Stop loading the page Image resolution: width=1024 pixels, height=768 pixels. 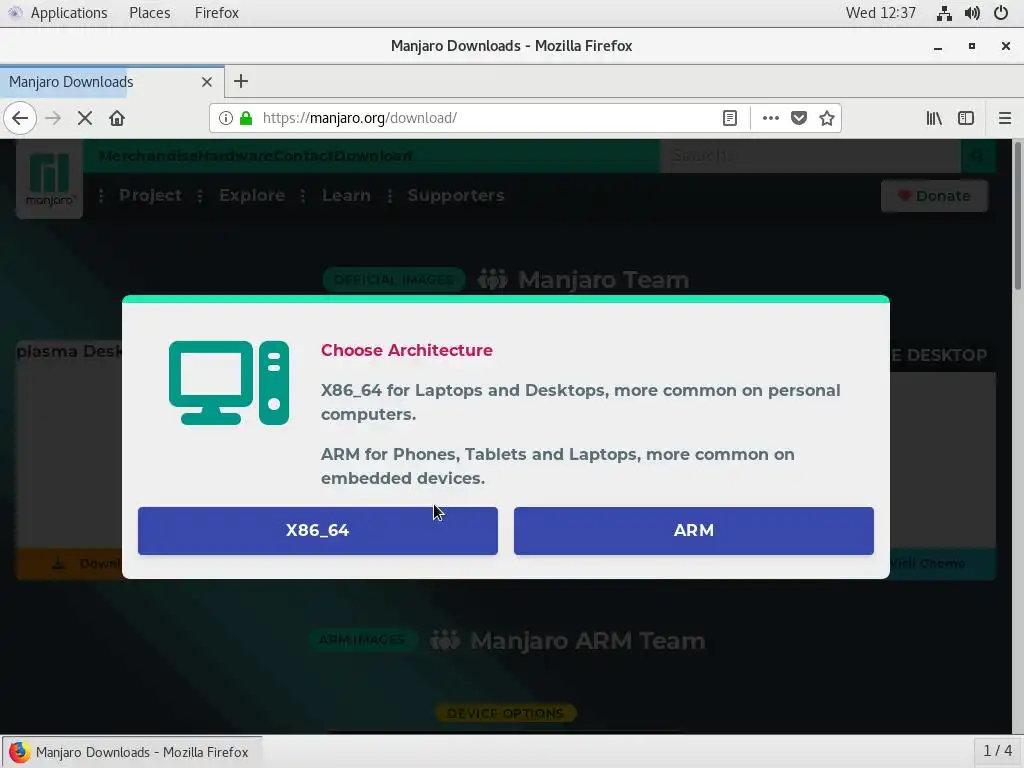[x=85, y=118]
